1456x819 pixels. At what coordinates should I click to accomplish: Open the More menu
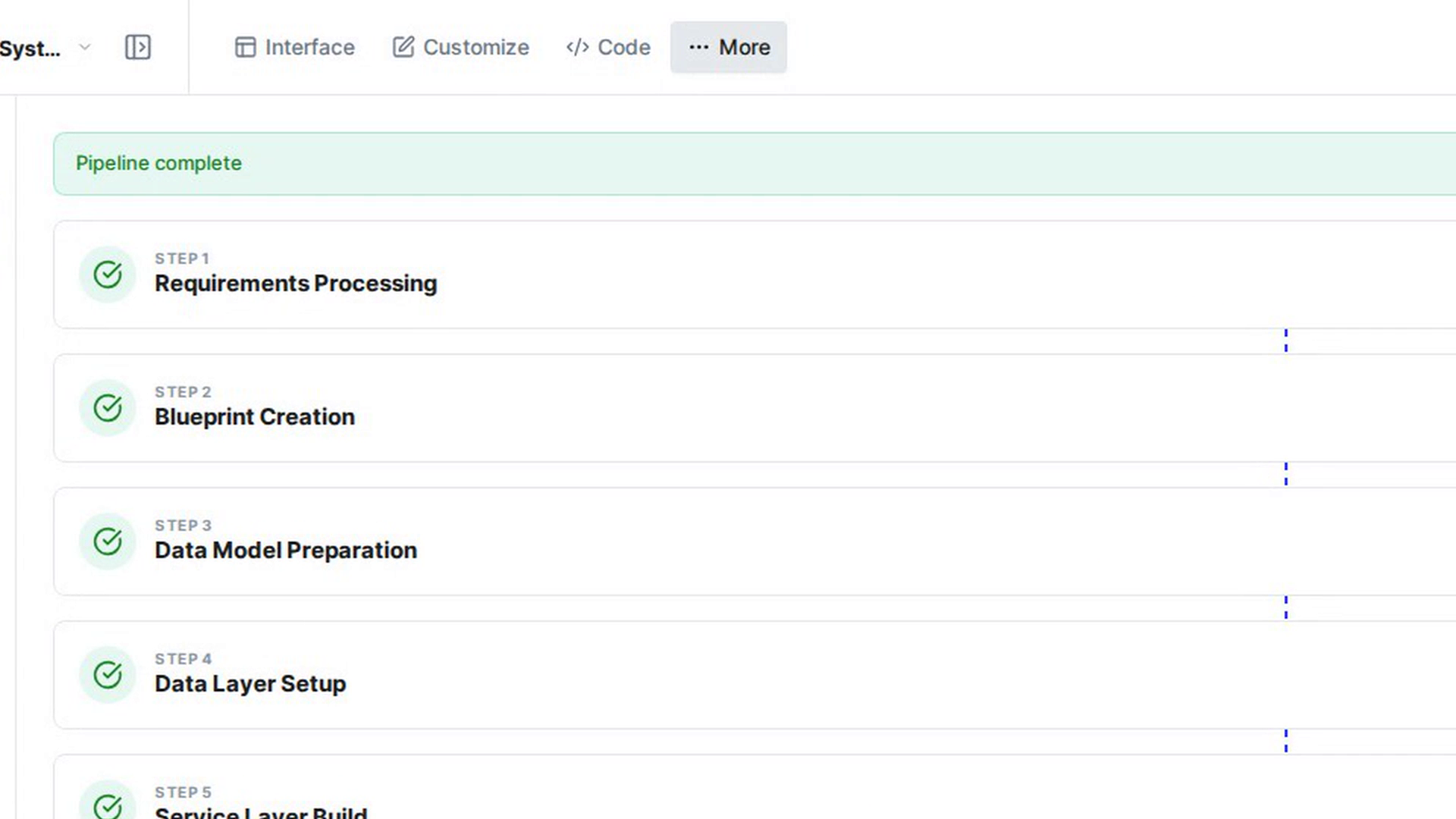[729, 47]
